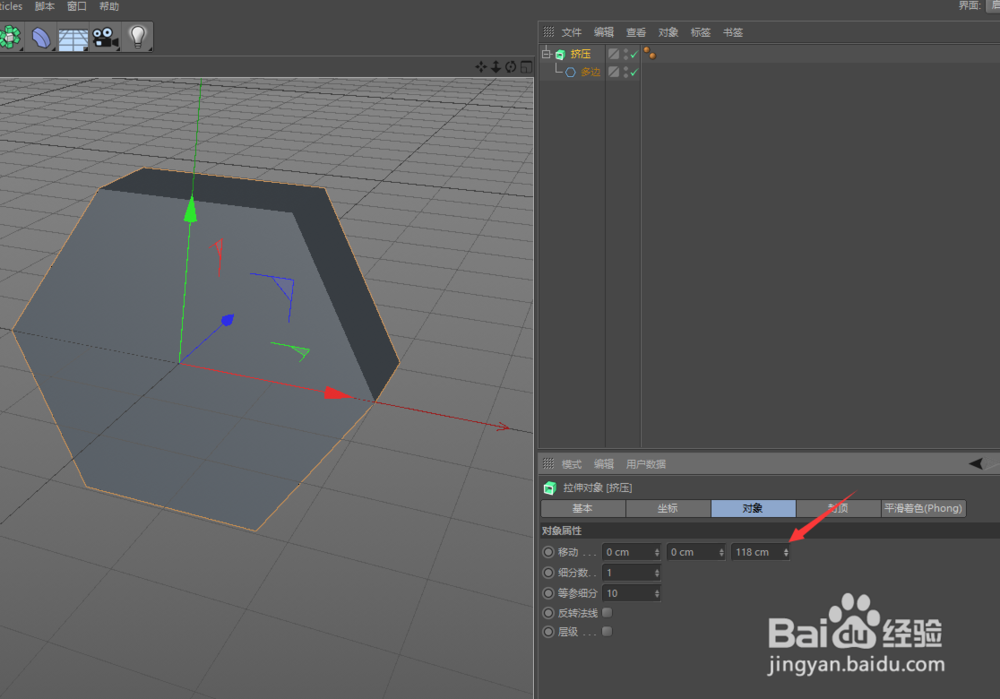Toggle the green enable checkmark for 挤压
1000x699 pixels.
[x=634, y=54]
